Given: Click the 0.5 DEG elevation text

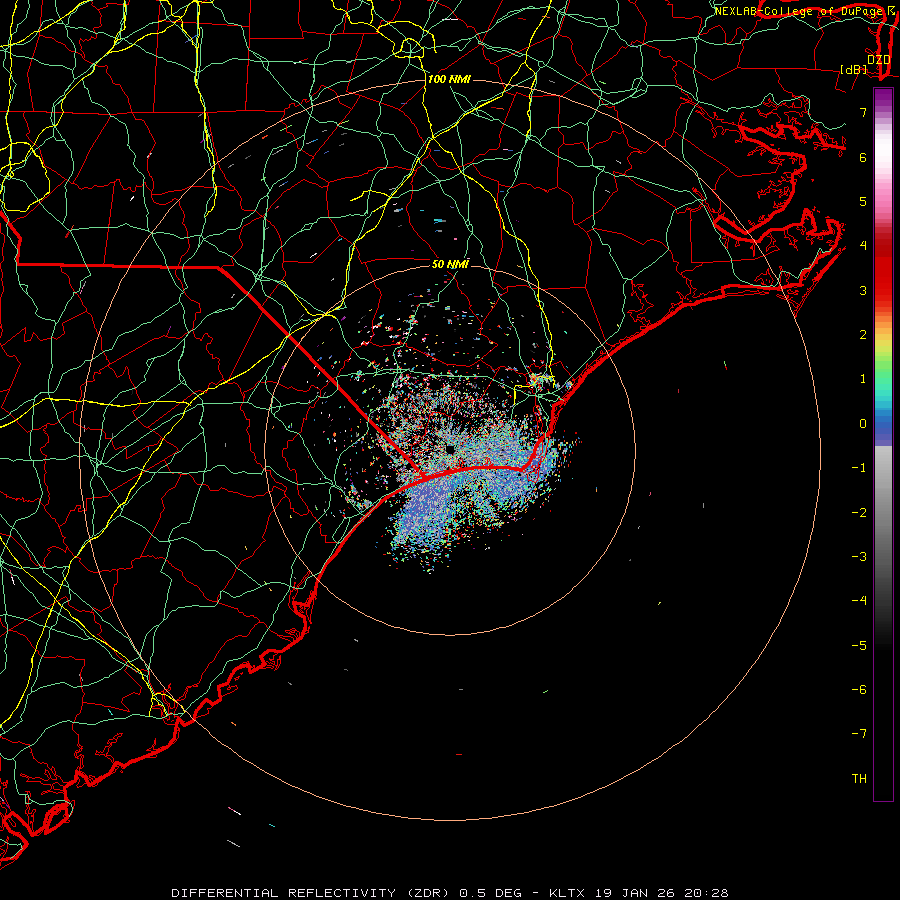Looking at the screenshot, I should click(491, 893).
